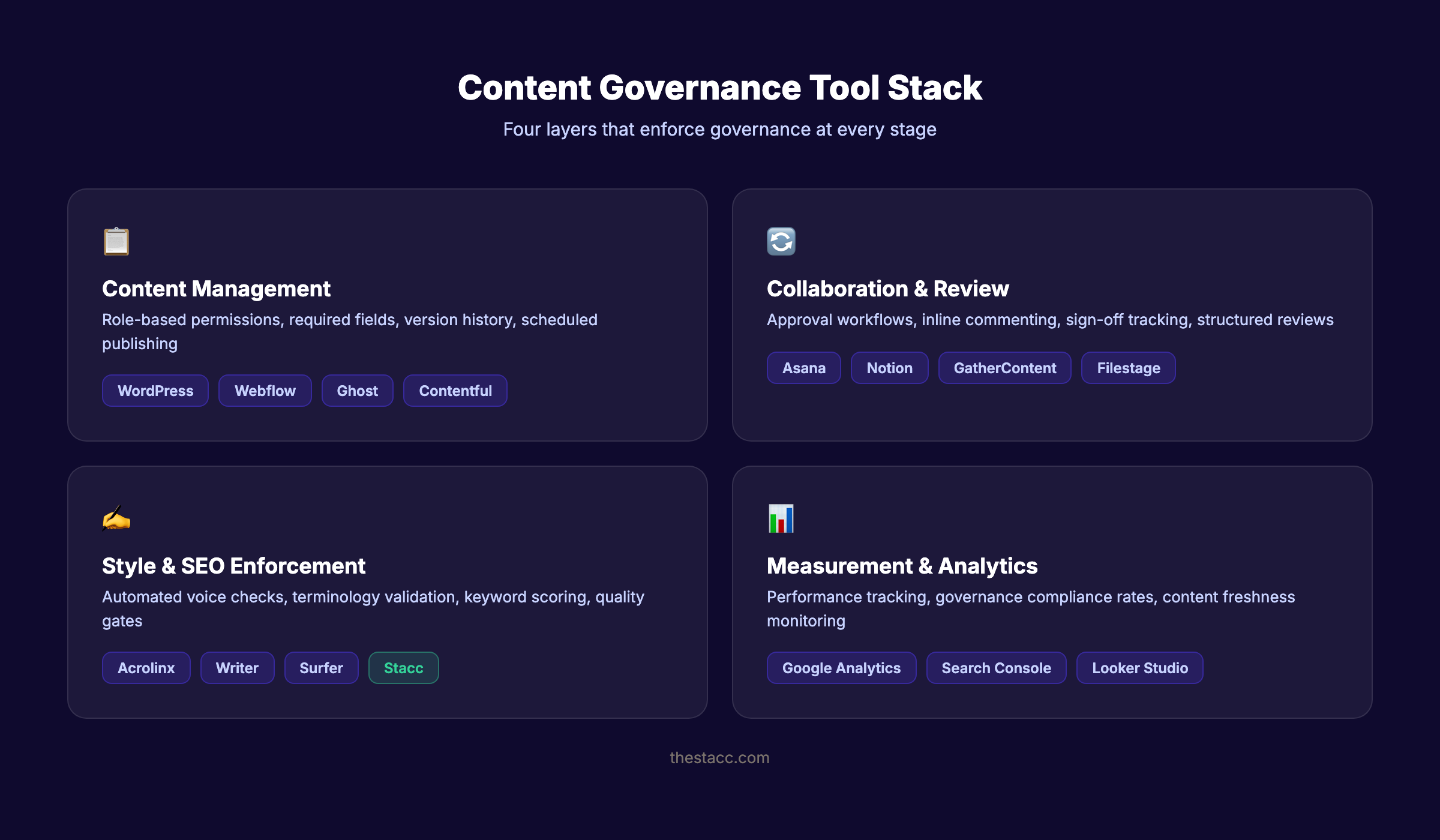Open the thestacc.com footer link
This screenshot has height=840, width=1440.
(720, 757)
